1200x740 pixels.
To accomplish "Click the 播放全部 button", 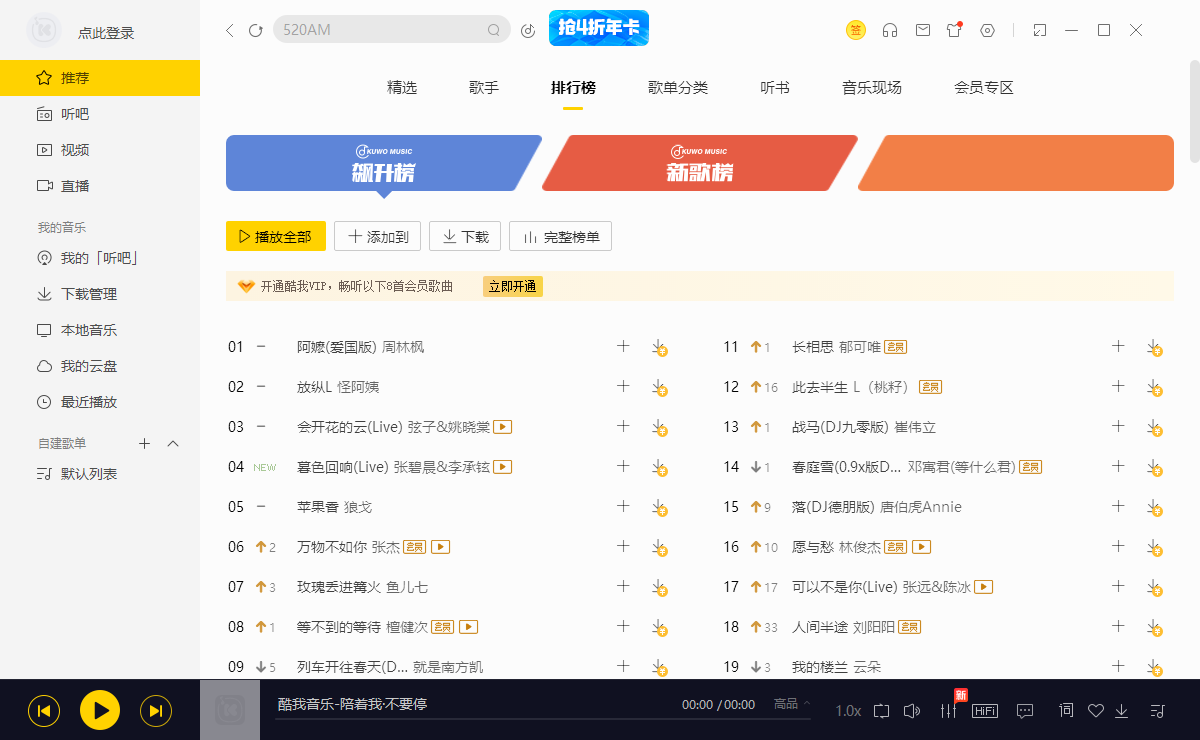I will point(276,236).
